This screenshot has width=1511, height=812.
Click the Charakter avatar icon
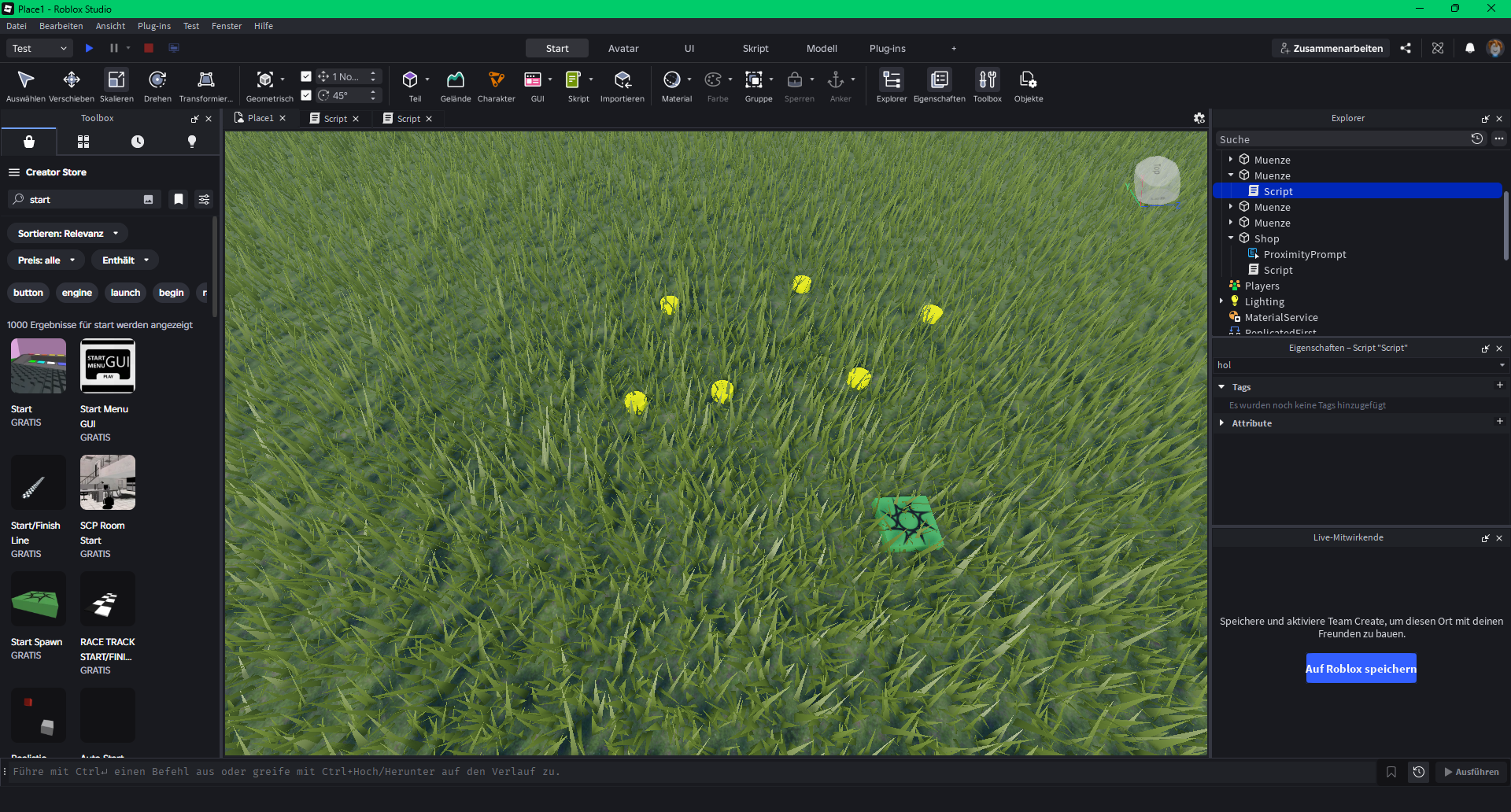coord(496,86)
